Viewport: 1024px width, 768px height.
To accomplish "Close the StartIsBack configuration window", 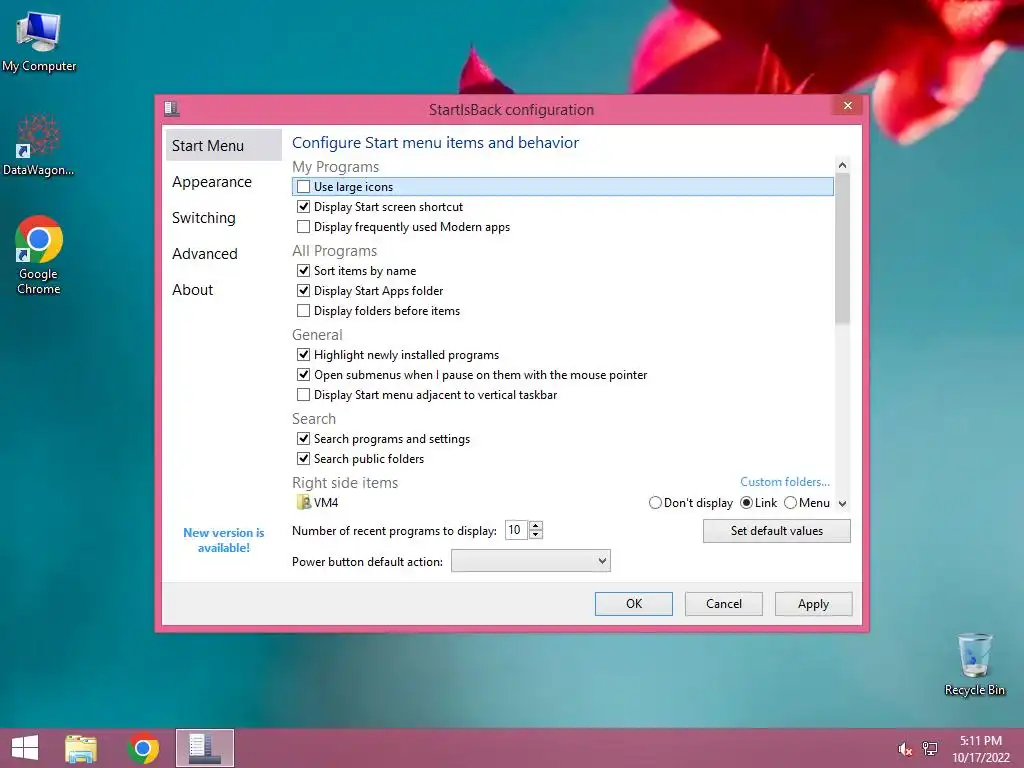I will click(848, 106).
